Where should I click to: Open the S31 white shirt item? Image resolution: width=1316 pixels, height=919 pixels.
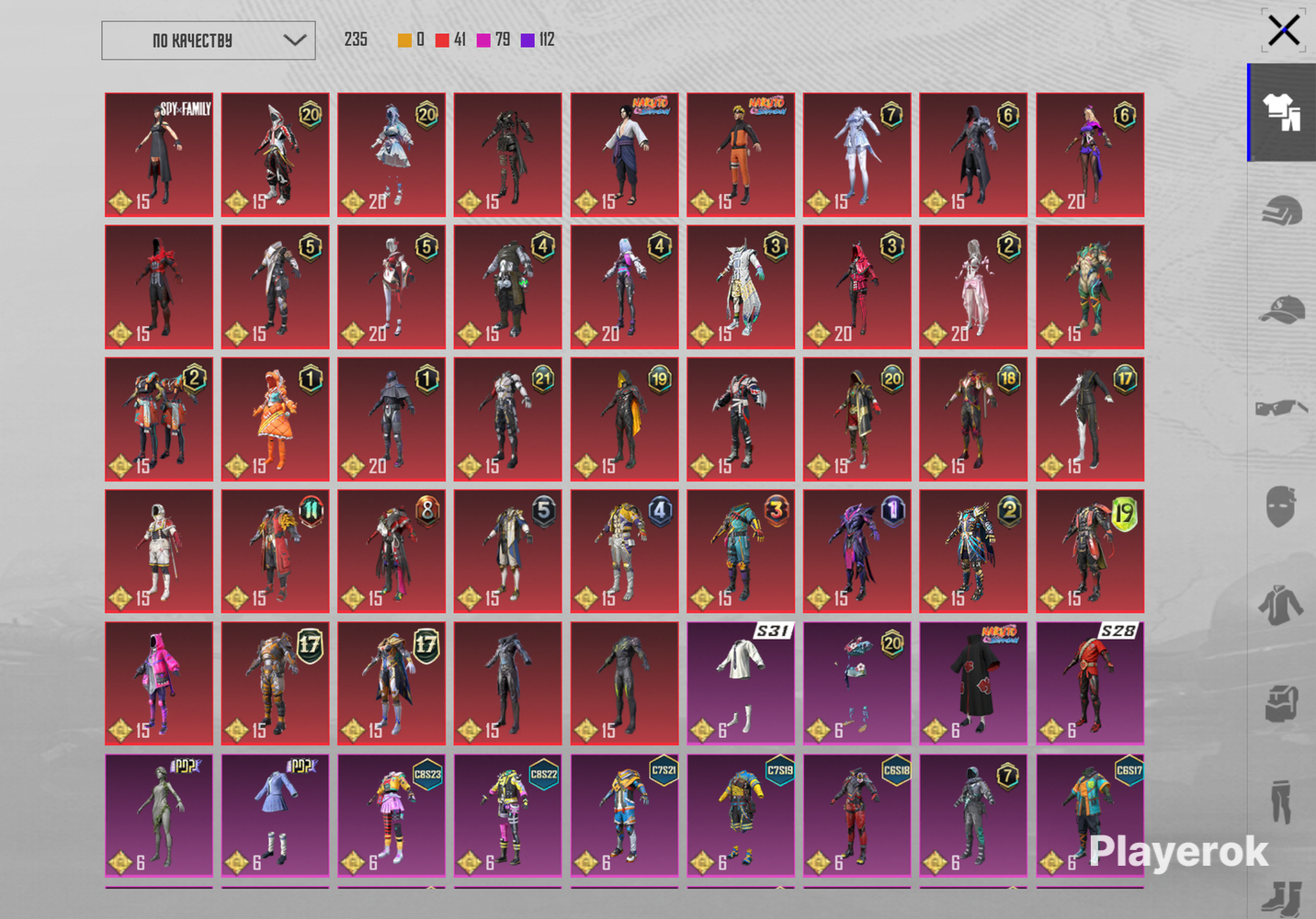(741, 683)
